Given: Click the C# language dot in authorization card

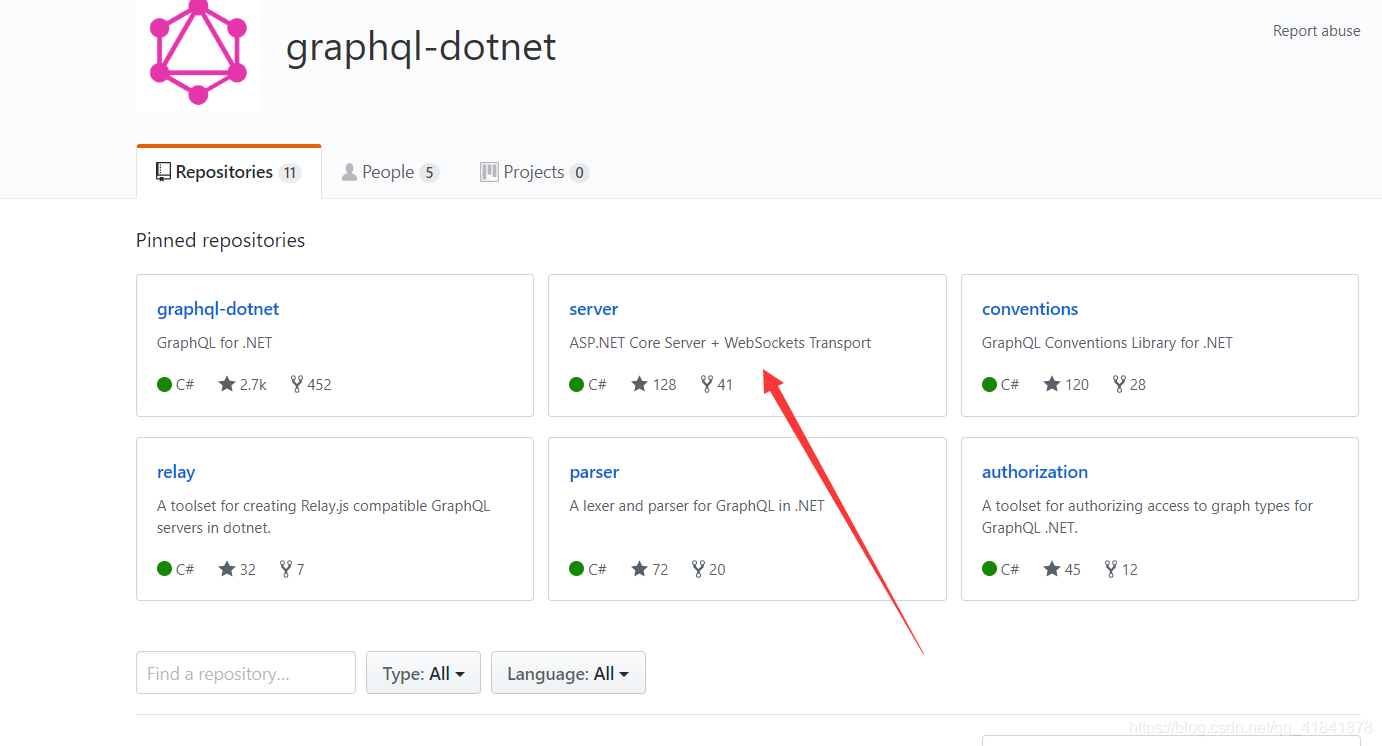Looking at the screenshot, I should 990,569.
